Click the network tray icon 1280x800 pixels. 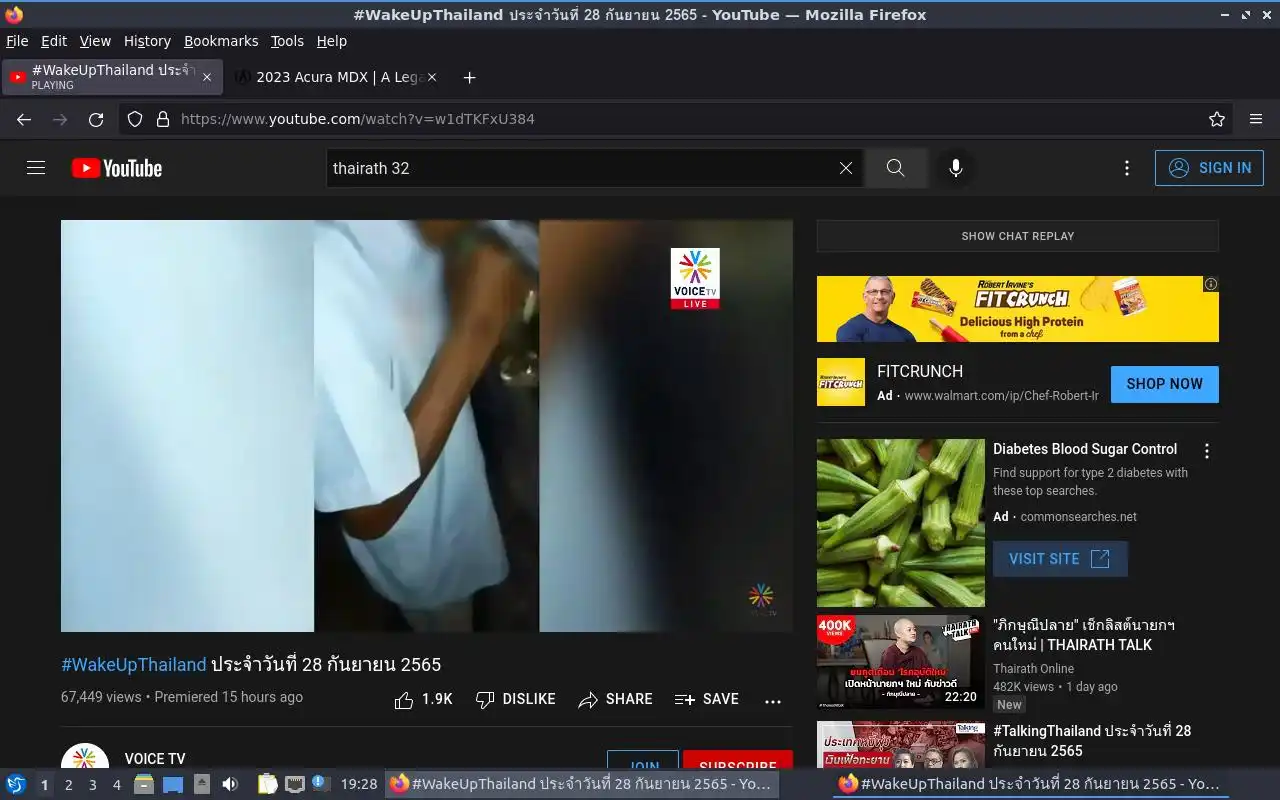(294, 784)
